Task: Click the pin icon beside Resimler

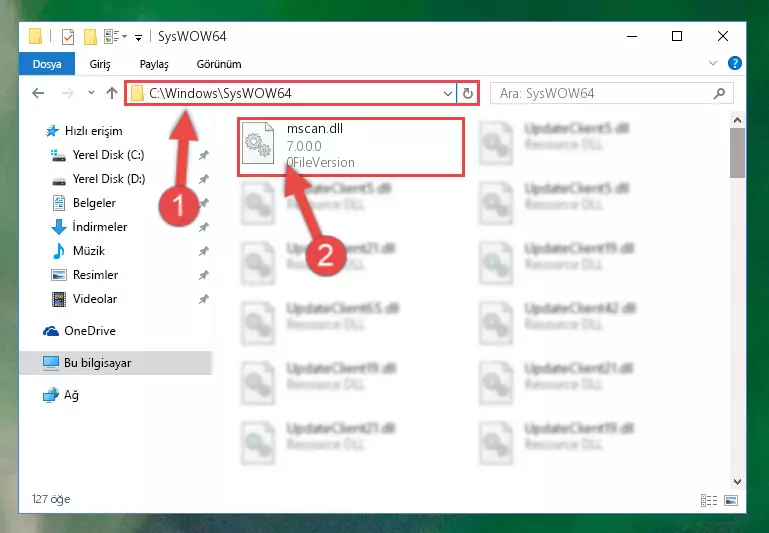Action: click(x=204, y=276)
